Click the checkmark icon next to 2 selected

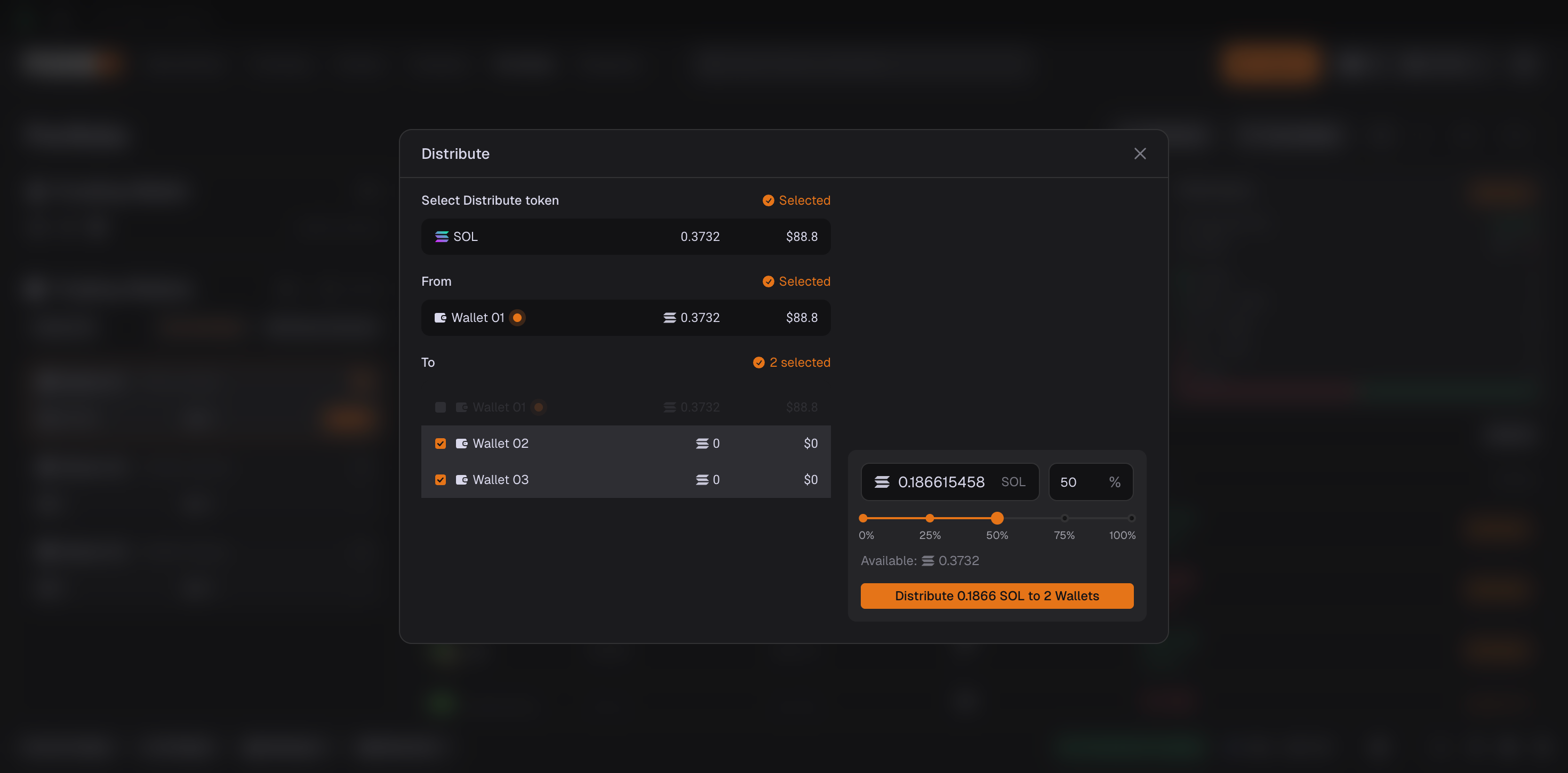[758, 363]
